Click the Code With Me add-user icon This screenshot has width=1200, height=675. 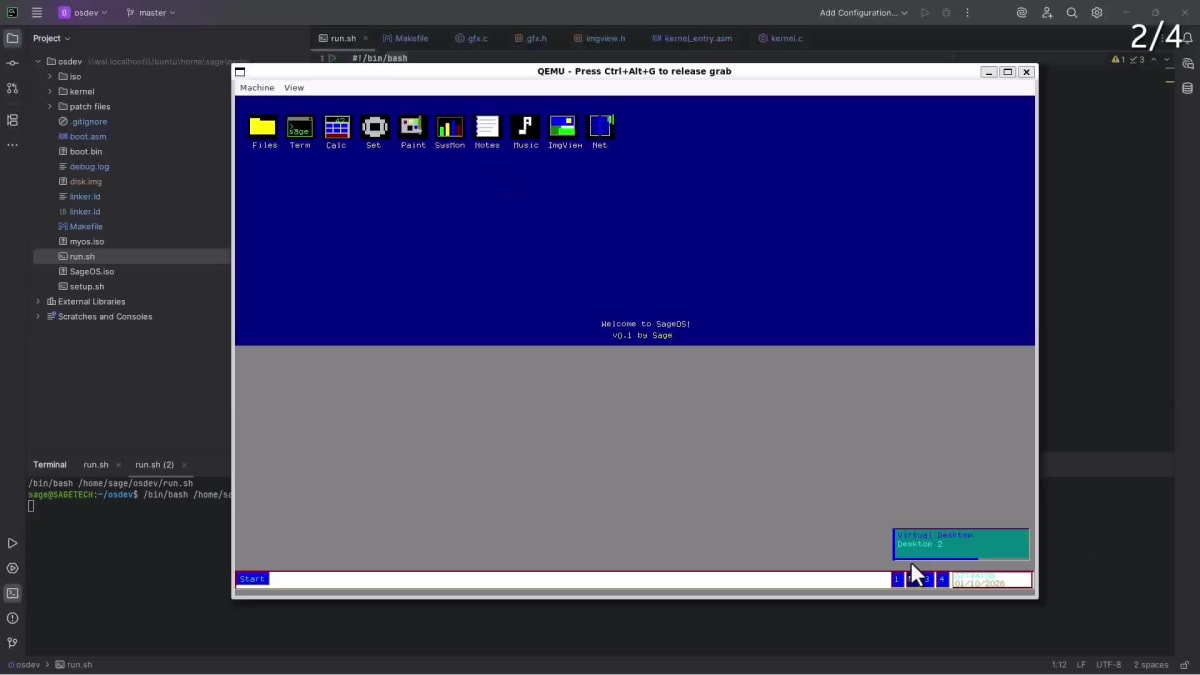pos(1047,13)
